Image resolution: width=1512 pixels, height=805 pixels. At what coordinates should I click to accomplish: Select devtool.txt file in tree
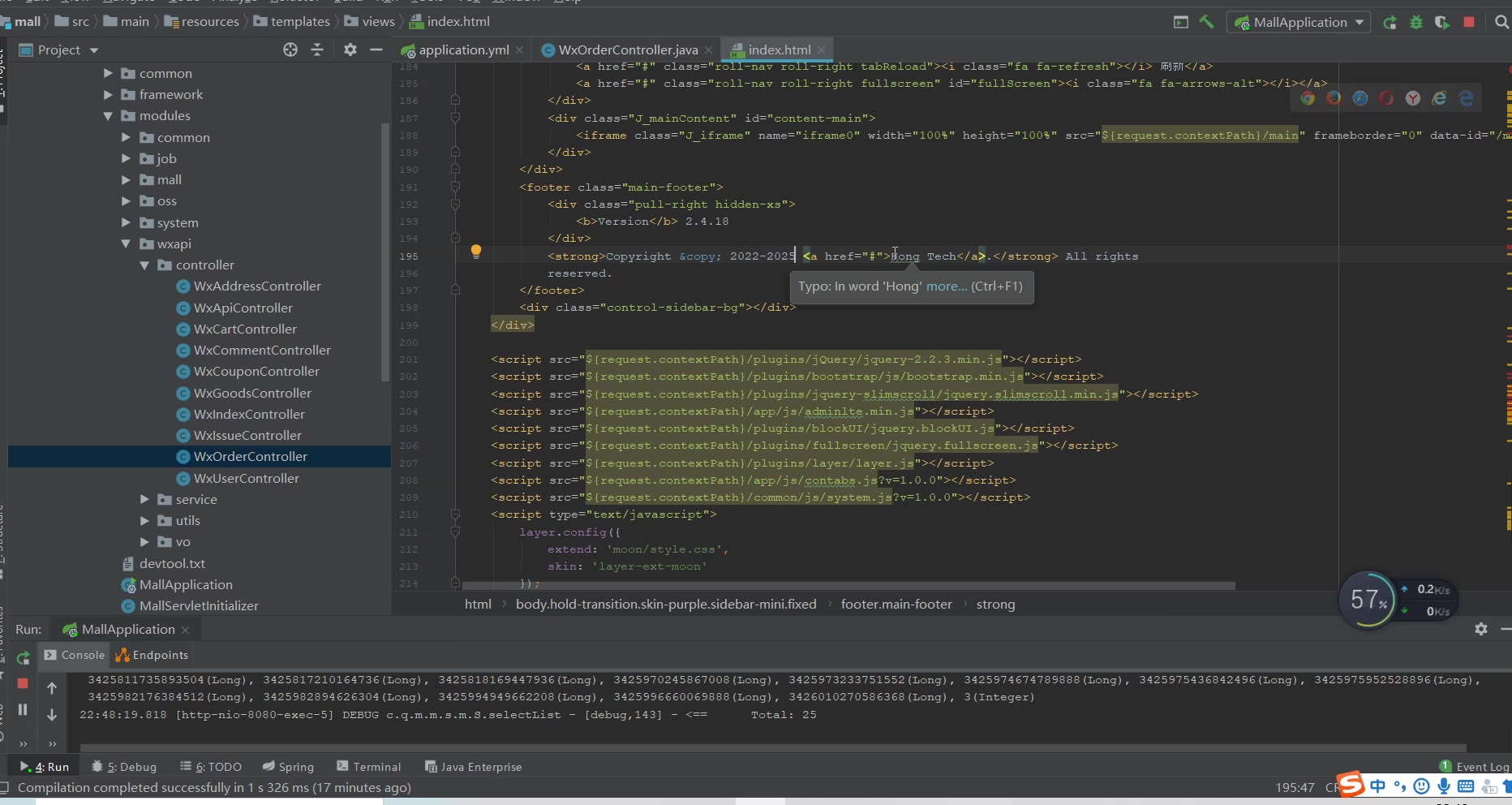click(x=172, y=564)
